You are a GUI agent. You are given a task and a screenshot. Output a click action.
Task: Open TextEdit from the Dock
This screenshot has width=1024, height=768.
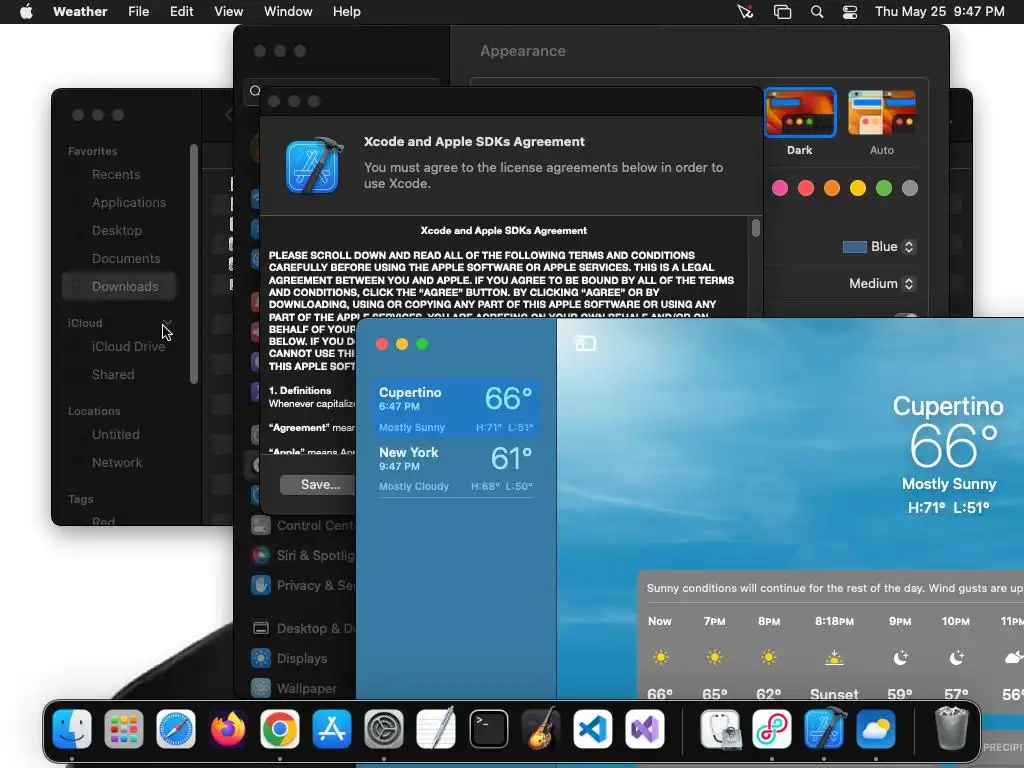pyautogui.click(x=436, y=729)
